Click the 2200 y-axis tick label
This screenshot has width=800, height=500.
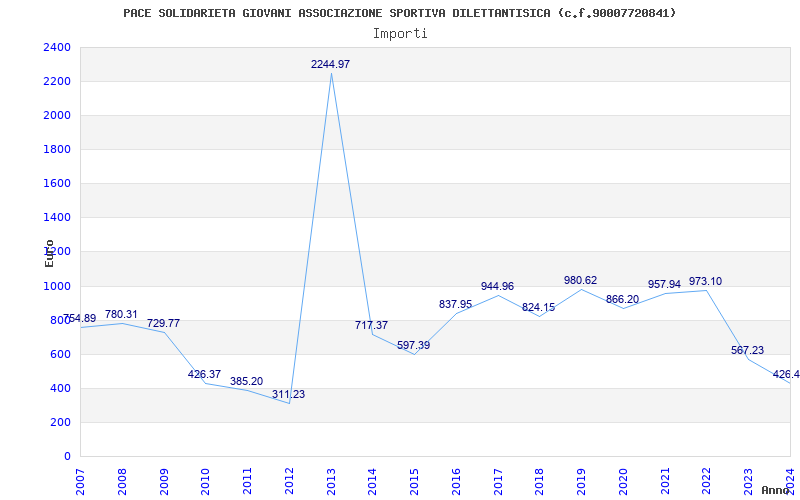pyautogui.click(x=57, y=82)
